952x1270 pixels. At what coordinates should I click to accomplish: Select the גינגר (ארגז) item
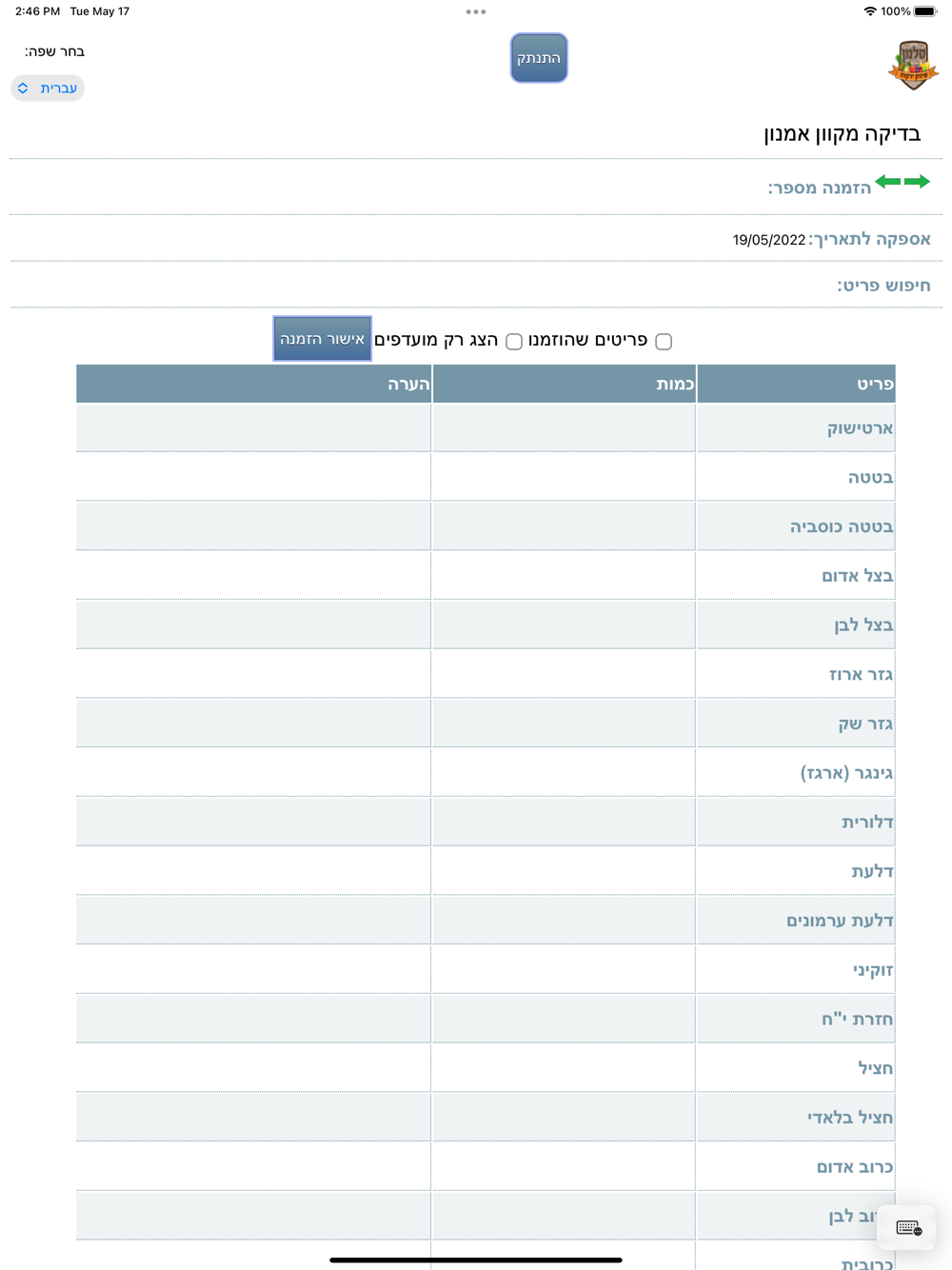pyautogui.click(x=847, y=773)
